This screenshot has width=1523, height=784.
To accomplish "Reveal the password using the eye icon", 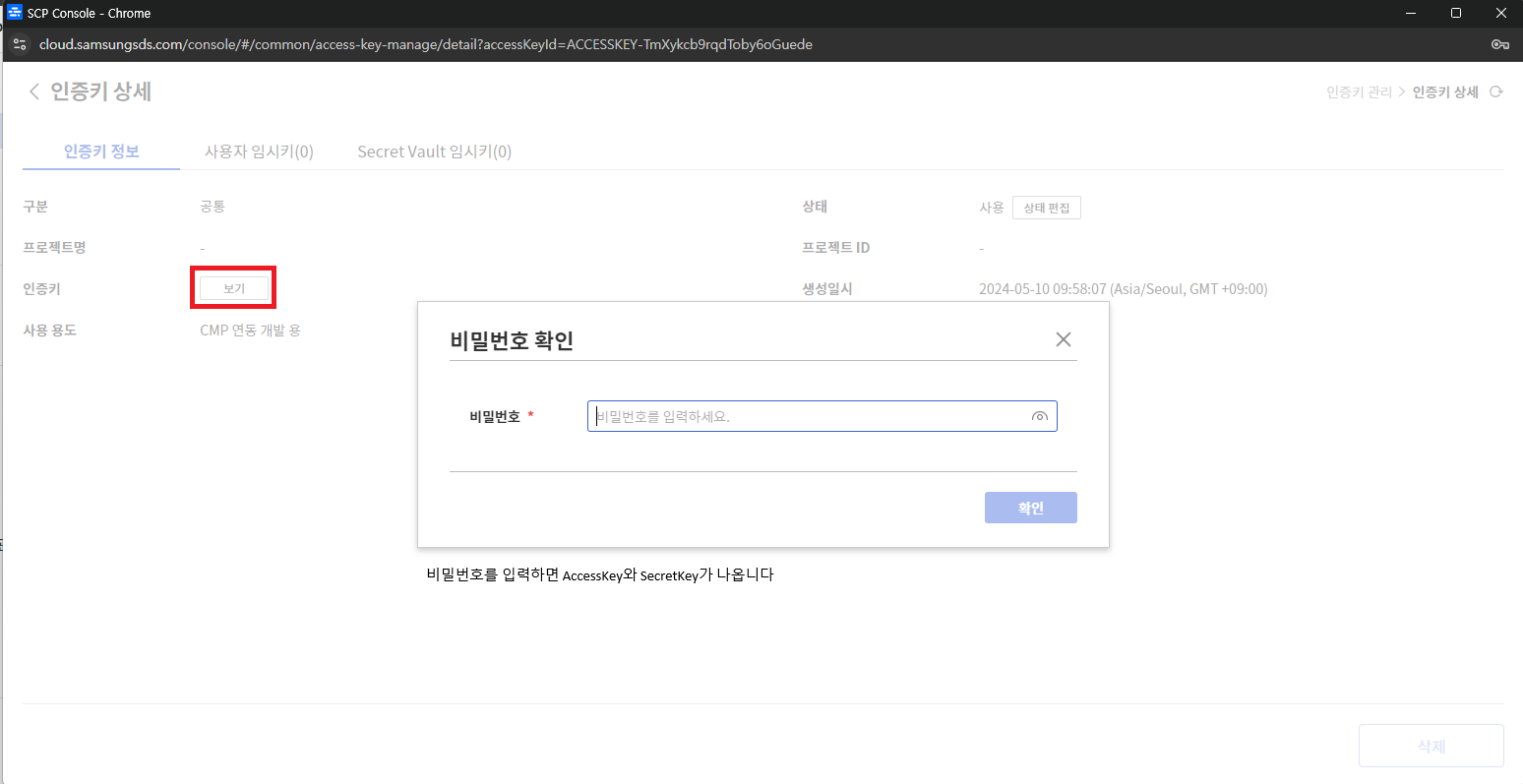I will [x=1040, y=416].
